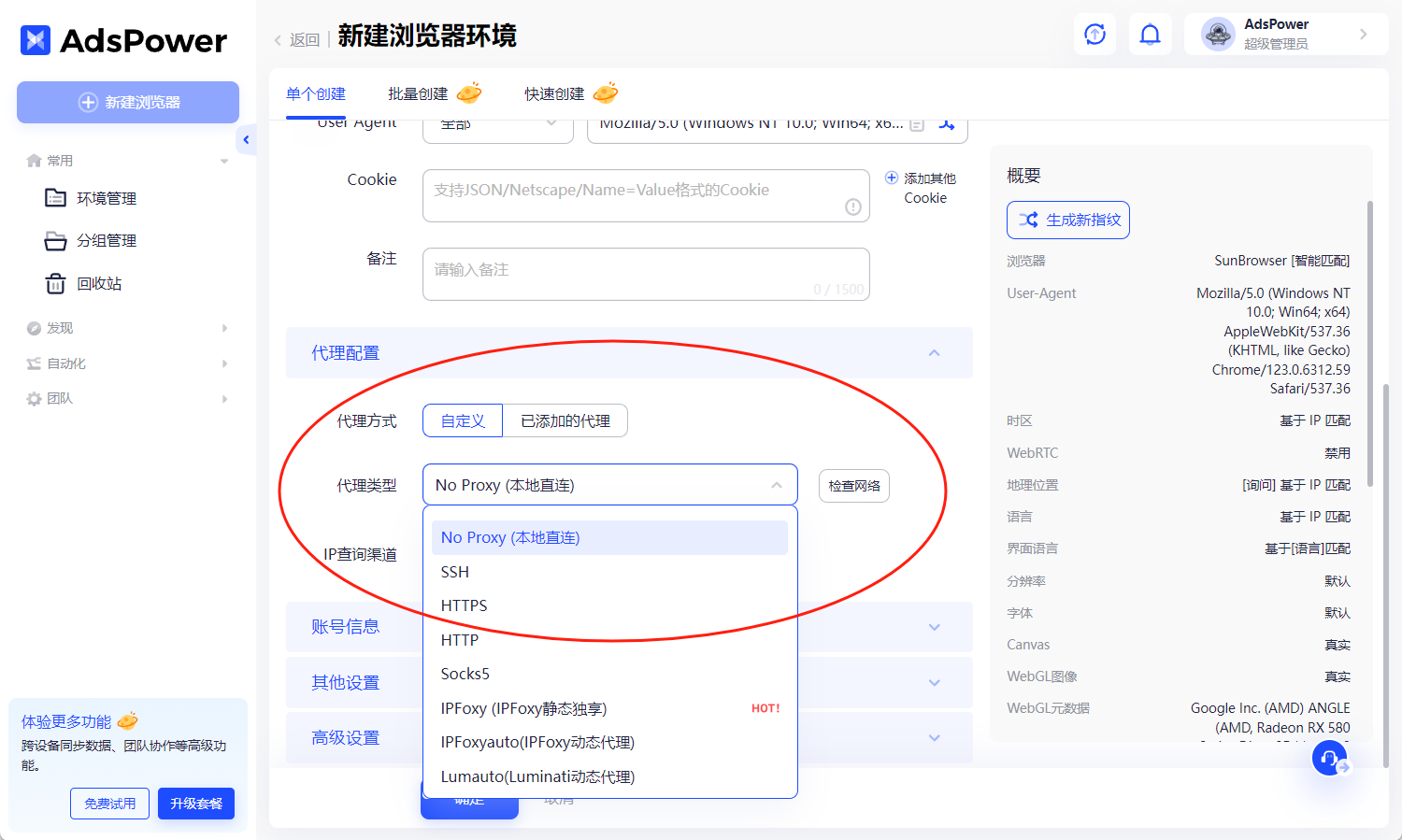Screen dimensions: 1402x840
Task: Select 已添加的代理 proxy mode
Action: (565, 420)
